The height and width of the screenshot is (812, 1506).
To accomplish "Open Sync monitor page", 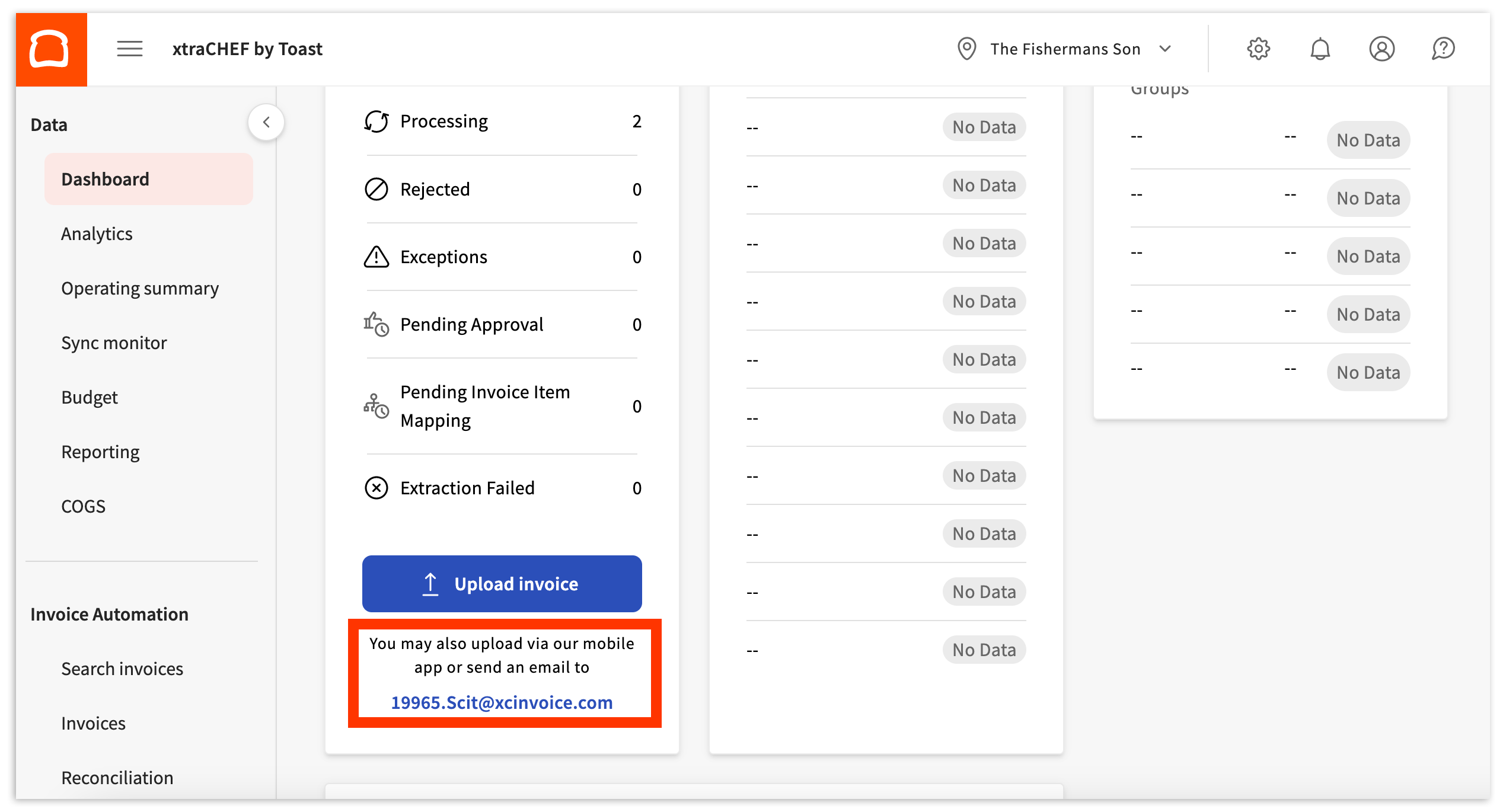I will click(x=114, y=343).
